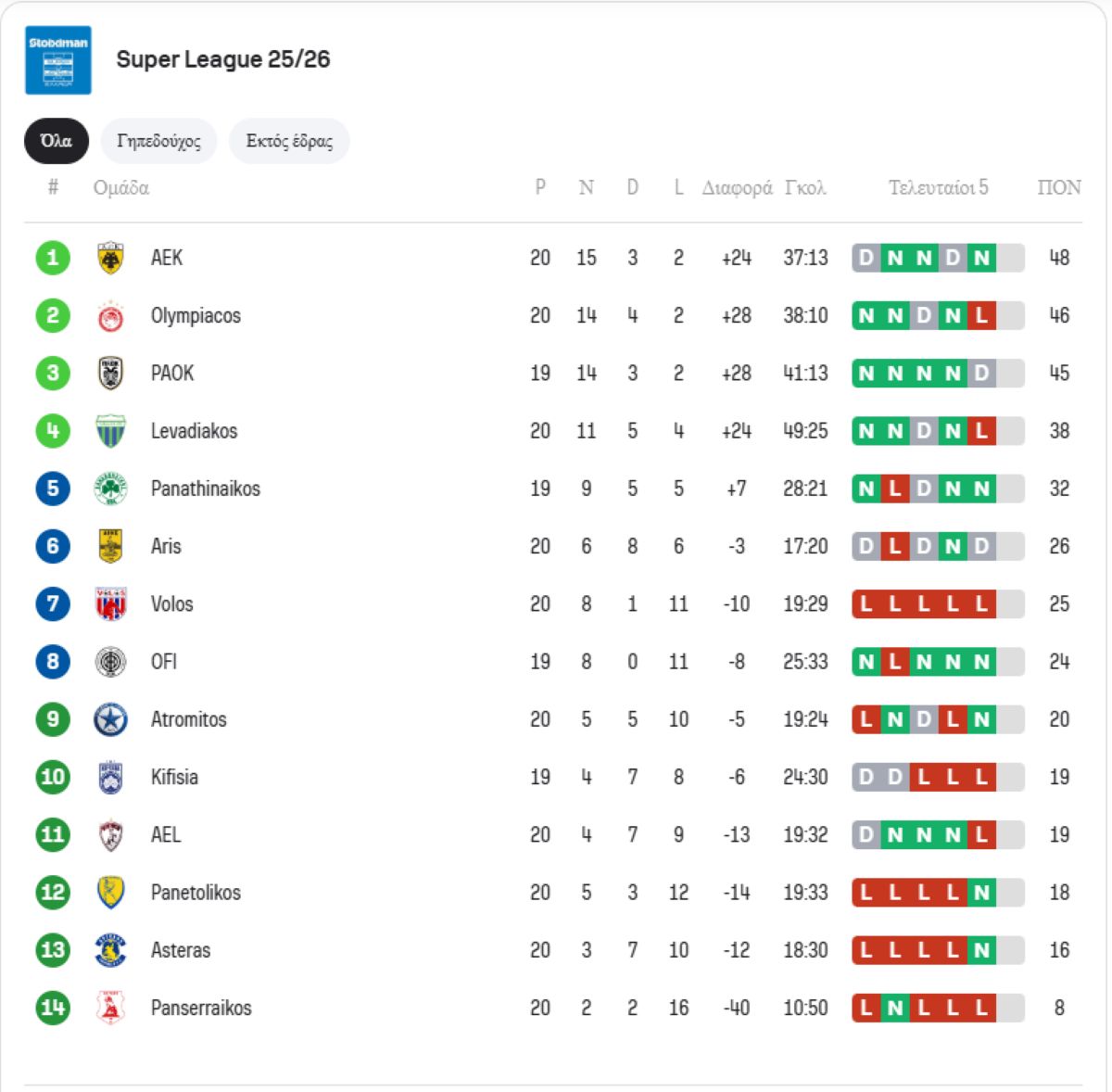
Task: Click the Volos club crest
Action: pyautogui.click(x=110, y=604)
